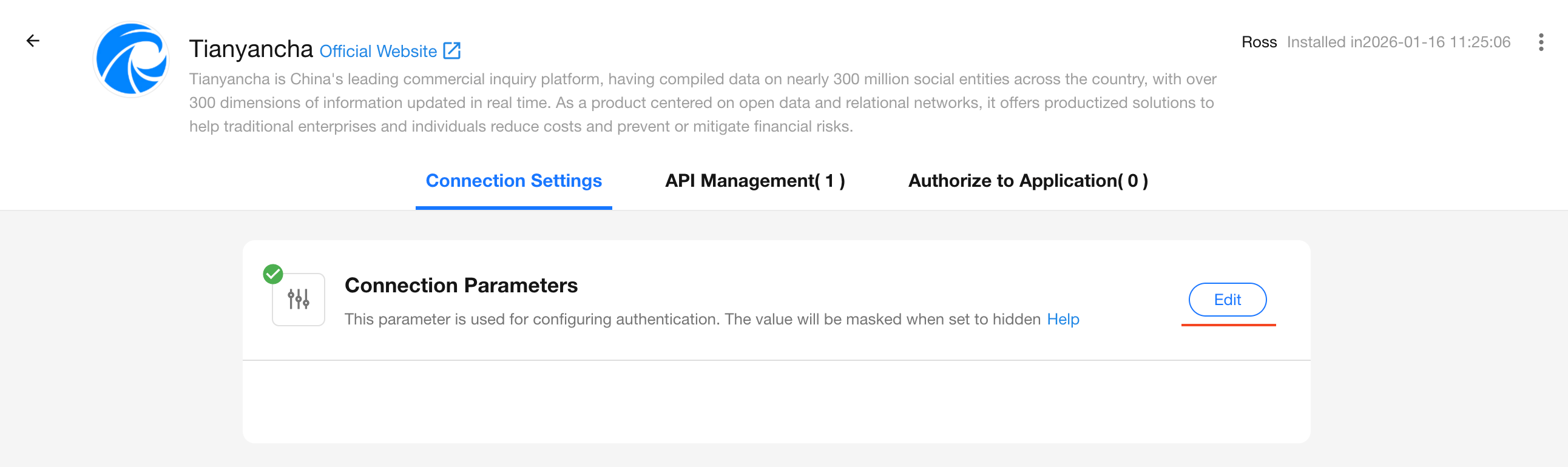Click the back arrow icon

click(x=33, y=41)
